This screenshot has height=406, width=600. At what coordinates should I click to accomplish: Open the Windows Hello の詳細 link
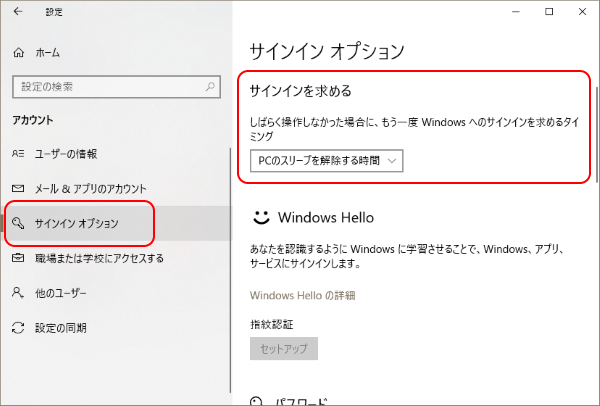(303, 295)
